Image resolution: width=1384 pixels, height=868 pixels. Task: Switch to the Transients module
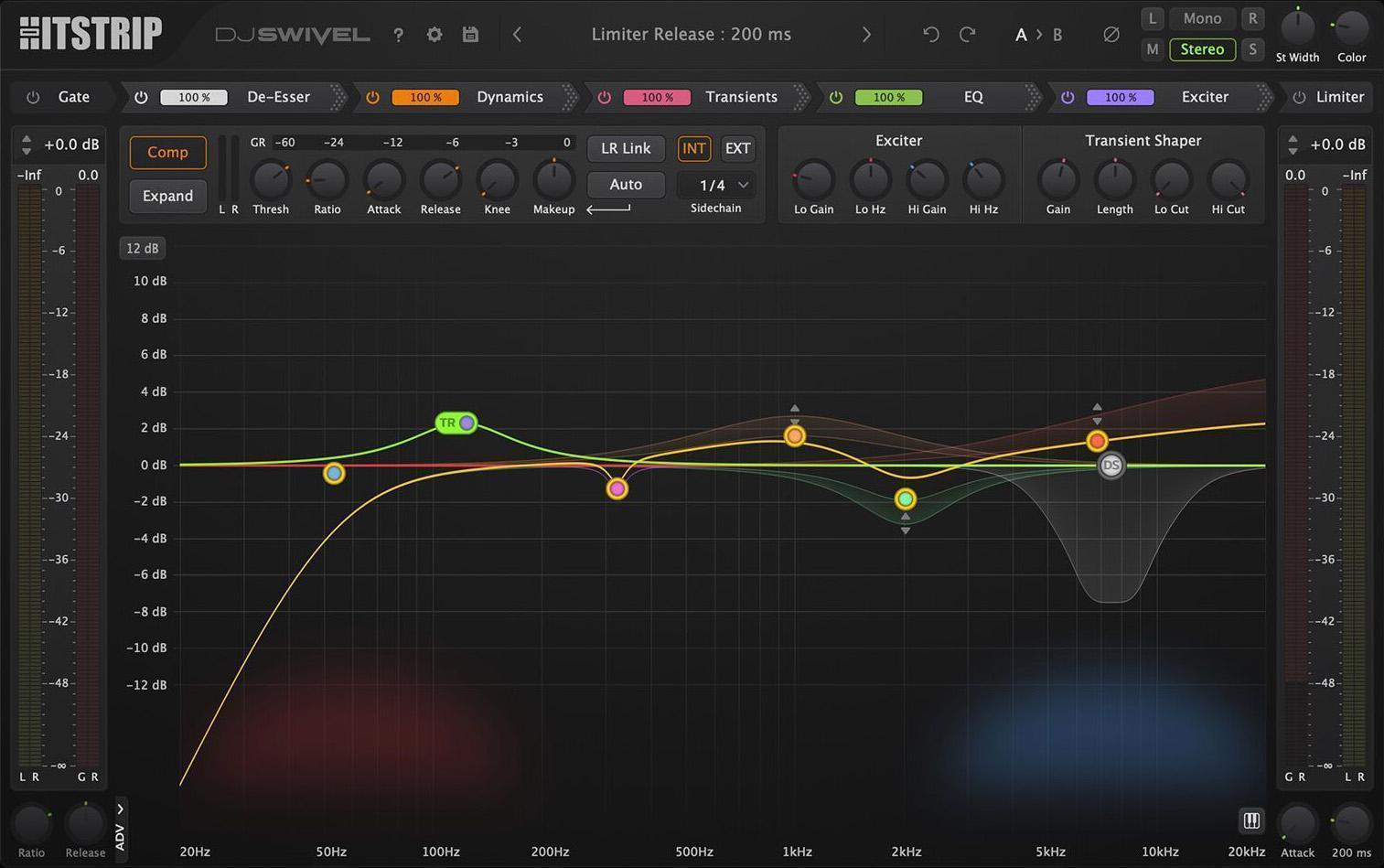tap(741, 96)
